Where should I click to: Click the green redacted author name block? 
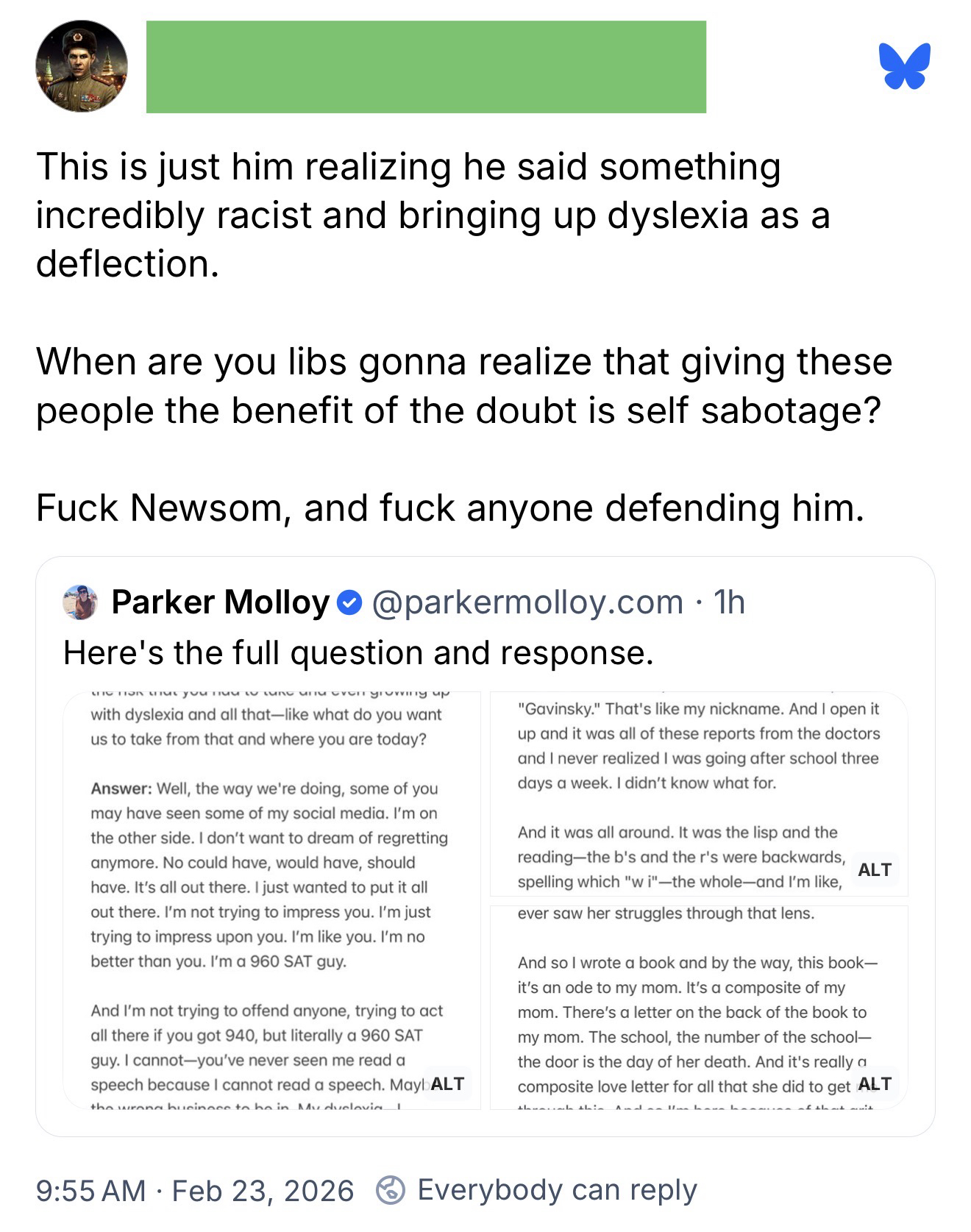(426, 67)
